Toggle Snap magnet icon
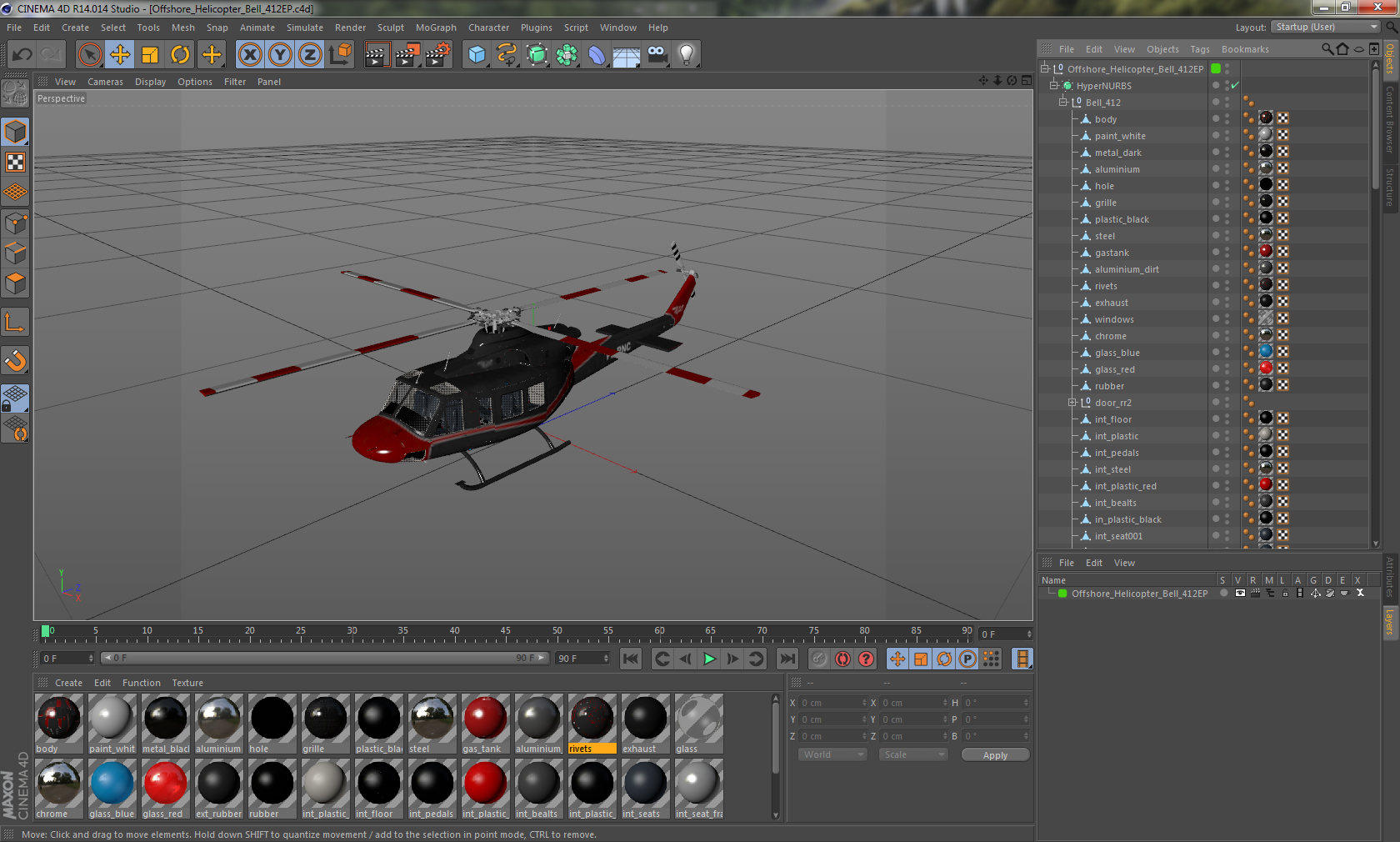 point(15,360)
